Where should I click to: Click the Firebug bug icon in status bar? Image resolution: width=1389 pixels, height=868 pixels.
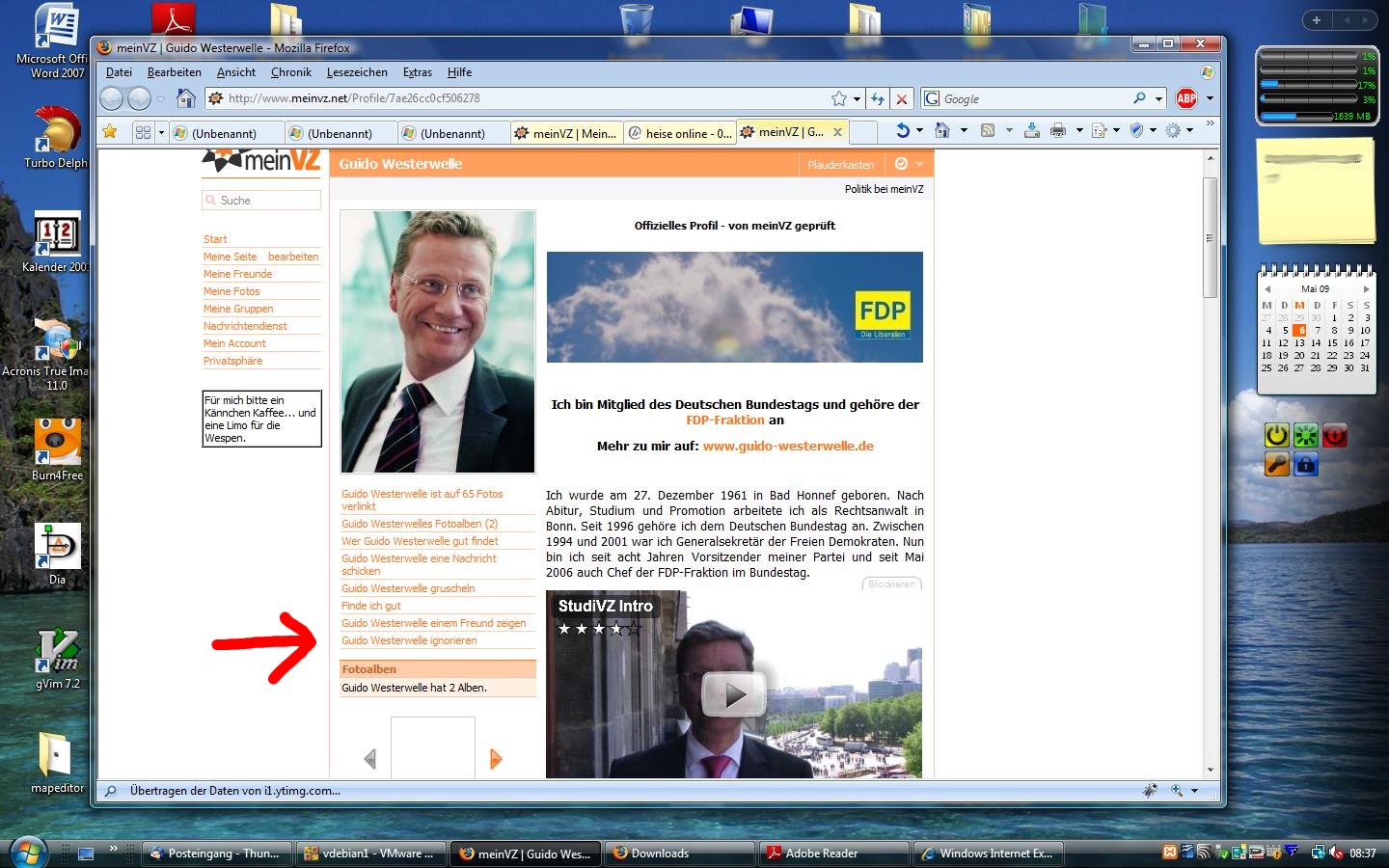[x=1150, y=791]
